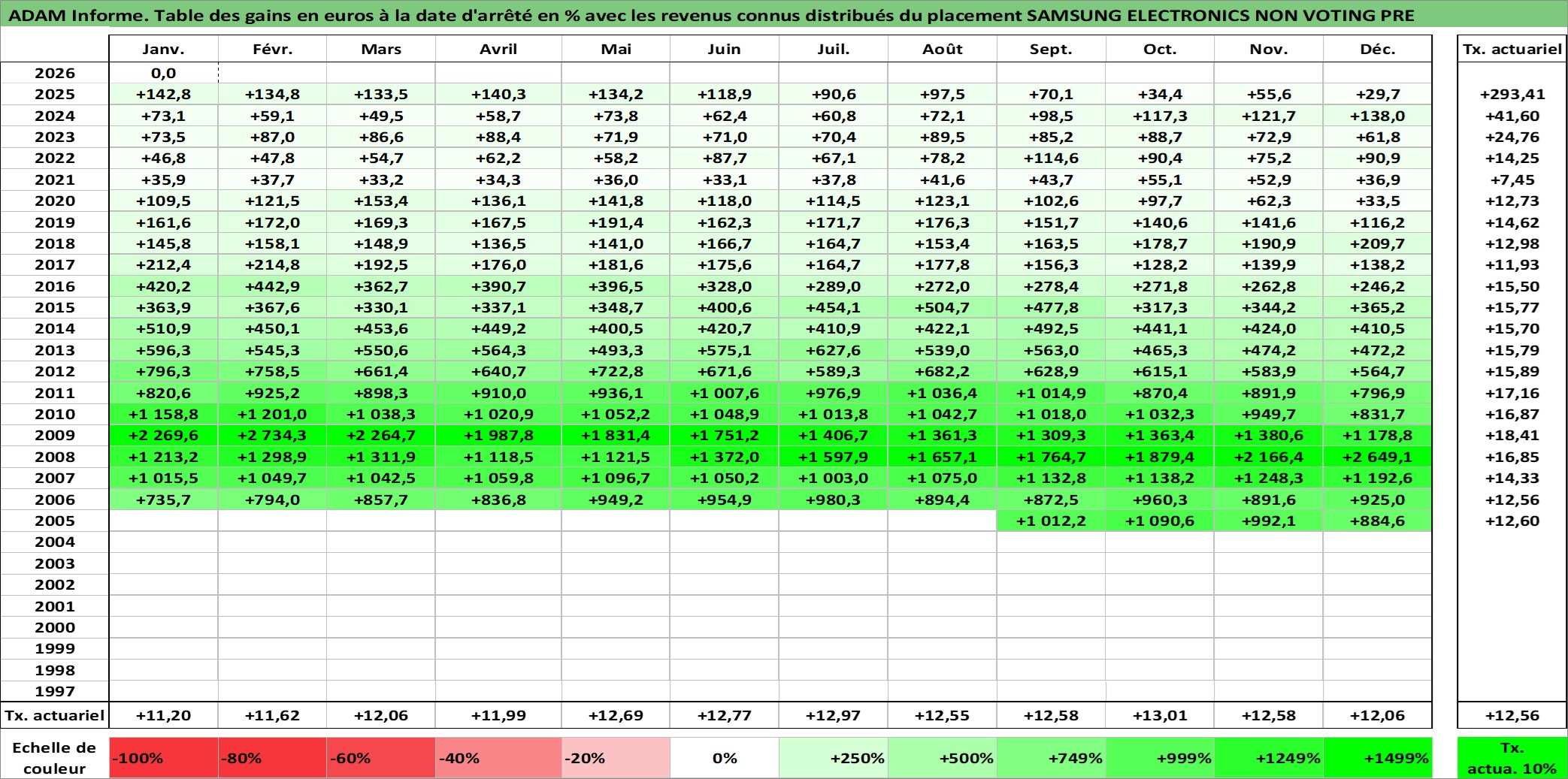Click the +1249% color swatch

point(1269,758)
